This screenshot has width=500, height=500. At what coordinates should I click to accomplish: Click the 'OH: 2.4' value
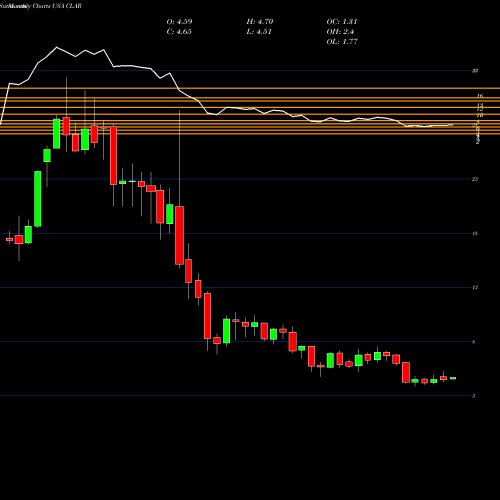[x=340, y=32]
